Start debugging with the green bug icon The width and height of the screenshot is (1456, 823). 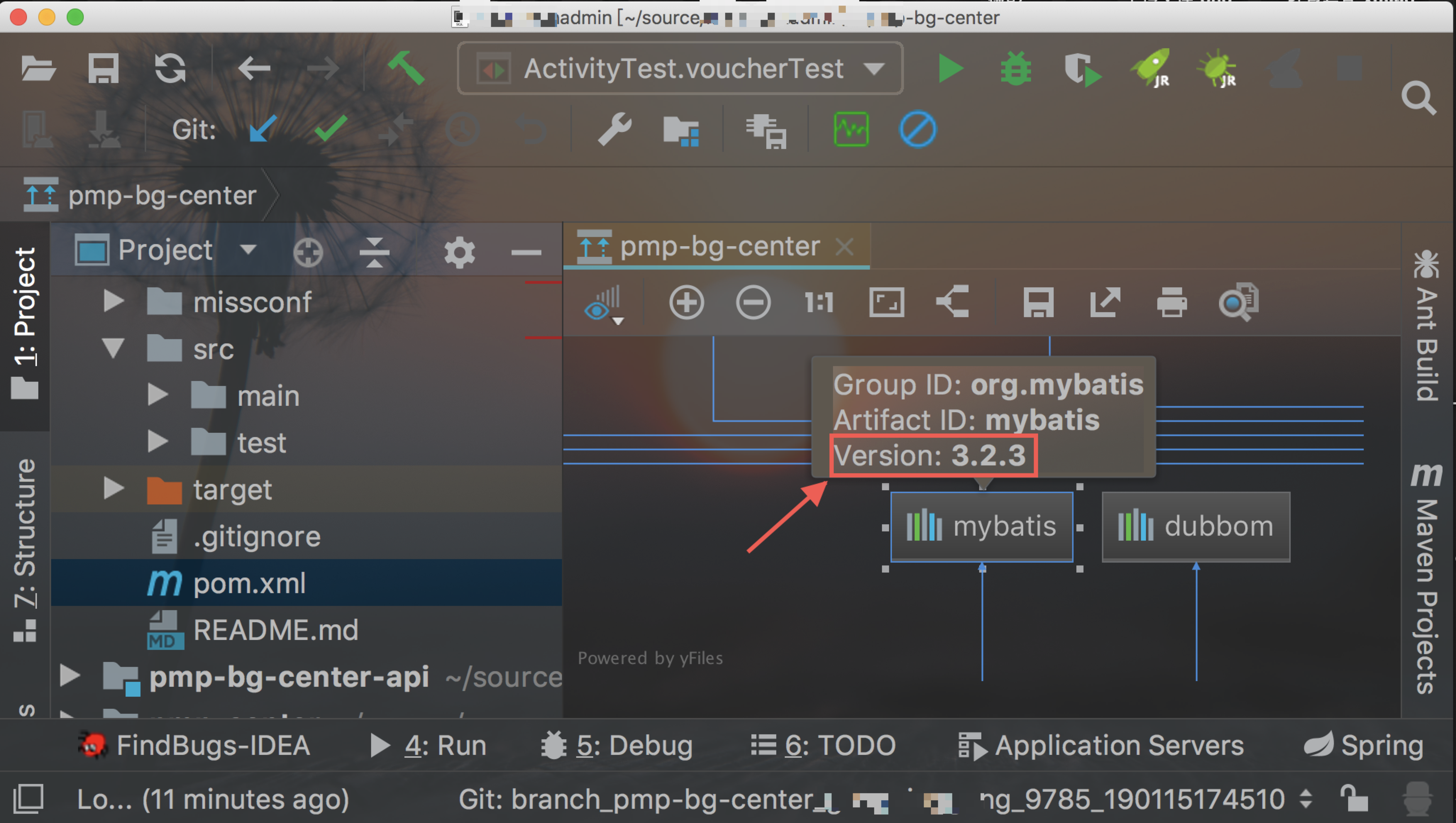pyautogui.click(x=1016, y=68)
